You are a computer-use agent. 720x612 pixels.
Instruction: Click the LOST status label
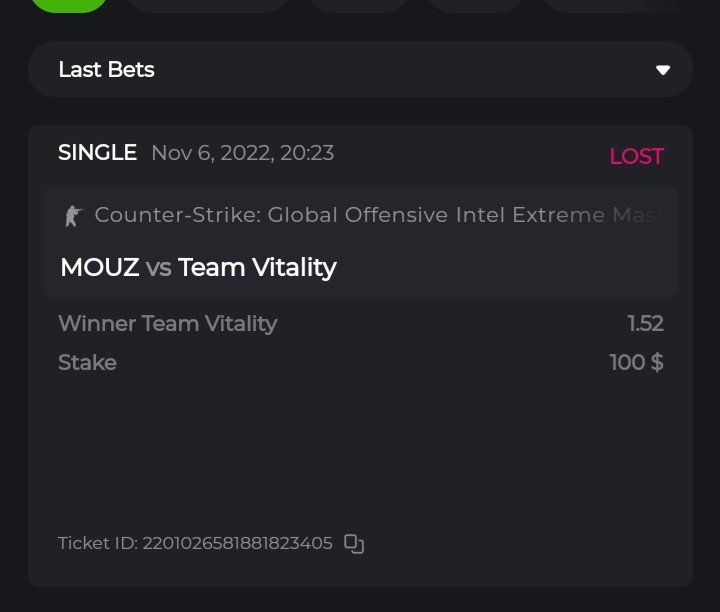(636, 157)
